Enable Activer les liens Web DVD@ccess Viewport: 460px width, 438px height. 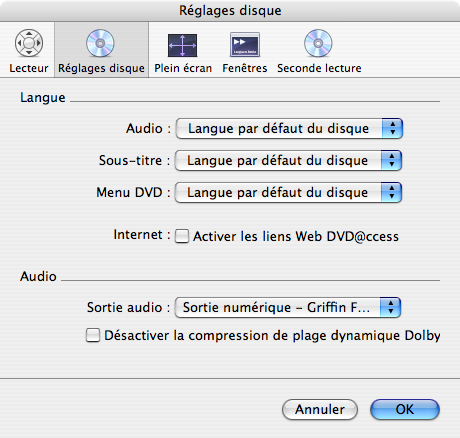182,236
